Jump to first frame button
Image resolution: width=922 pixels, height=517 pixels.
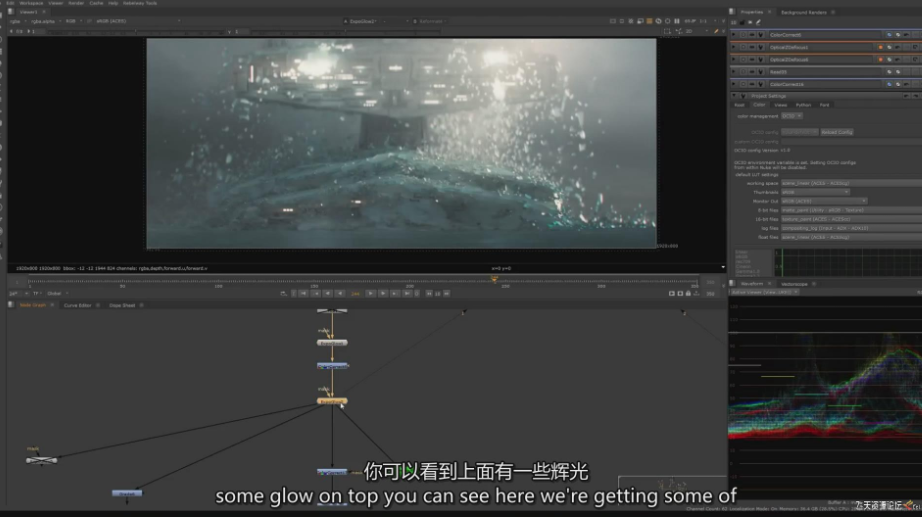(303, 293)
